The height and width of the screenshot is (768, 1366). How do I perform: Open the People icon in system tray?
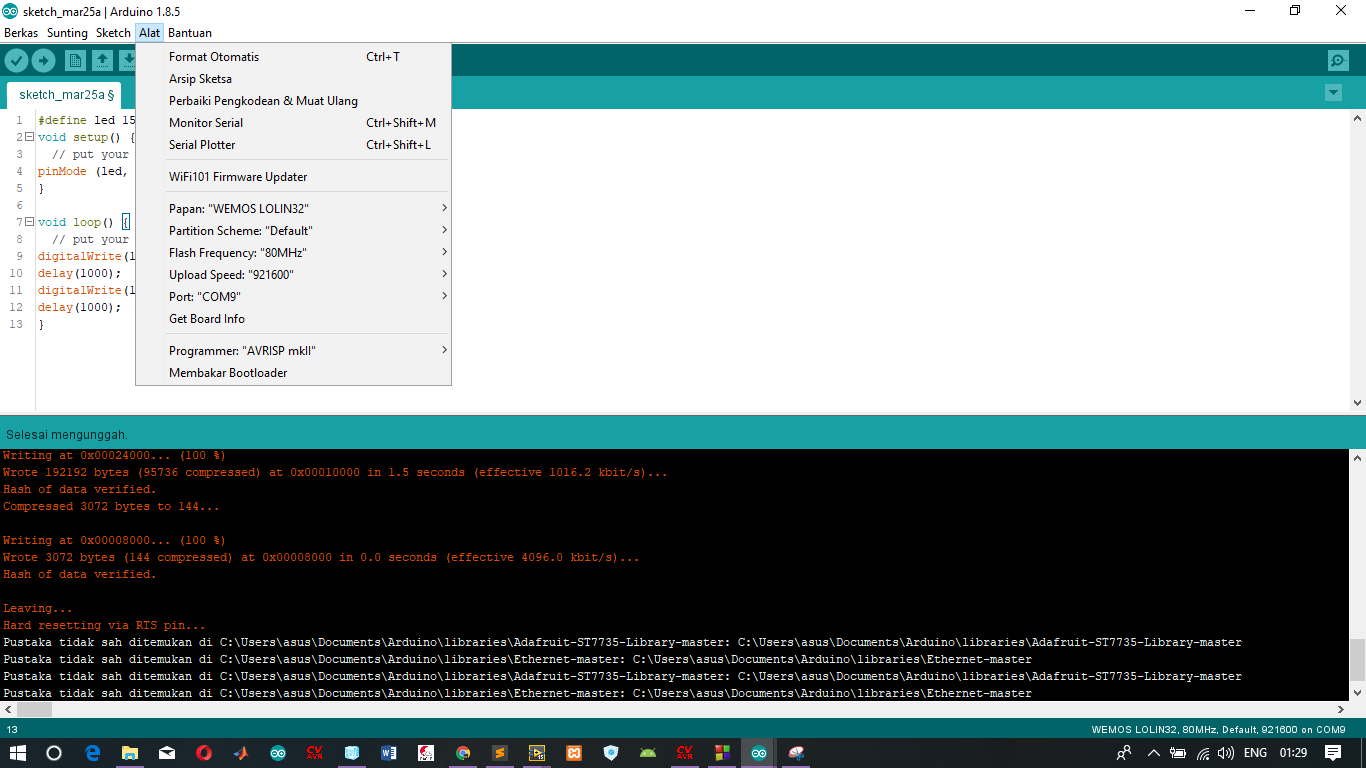pyautogui.click(x=1124, y=753)
